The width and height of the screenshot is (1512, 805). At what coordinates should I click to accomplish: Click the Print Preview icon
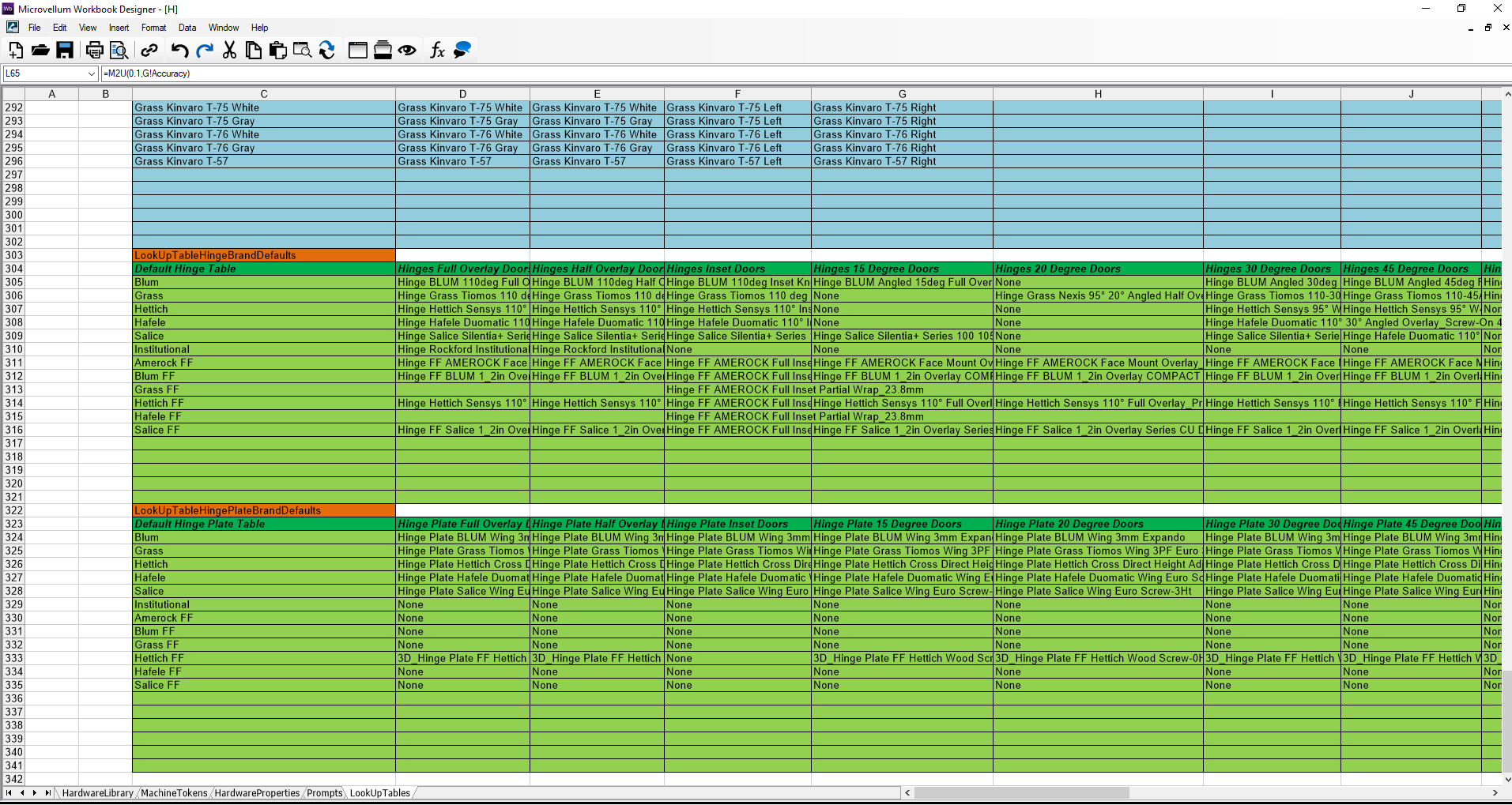click(x=119, y=51)
